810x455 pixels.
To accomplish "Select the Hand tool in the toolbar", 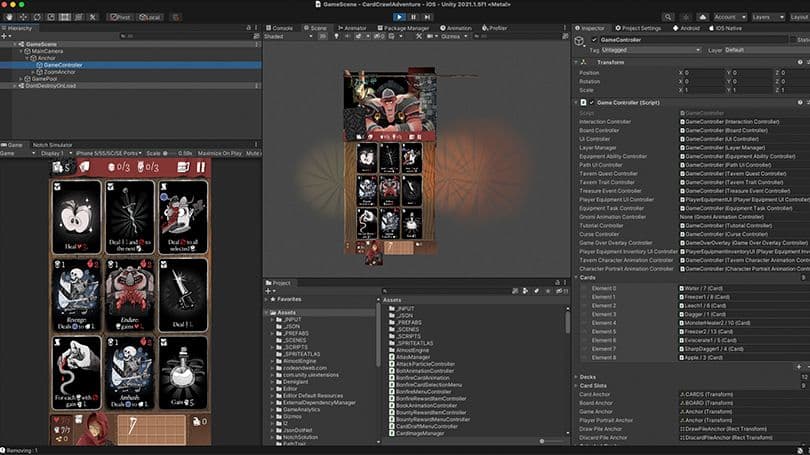I will (x=9, y=17).
